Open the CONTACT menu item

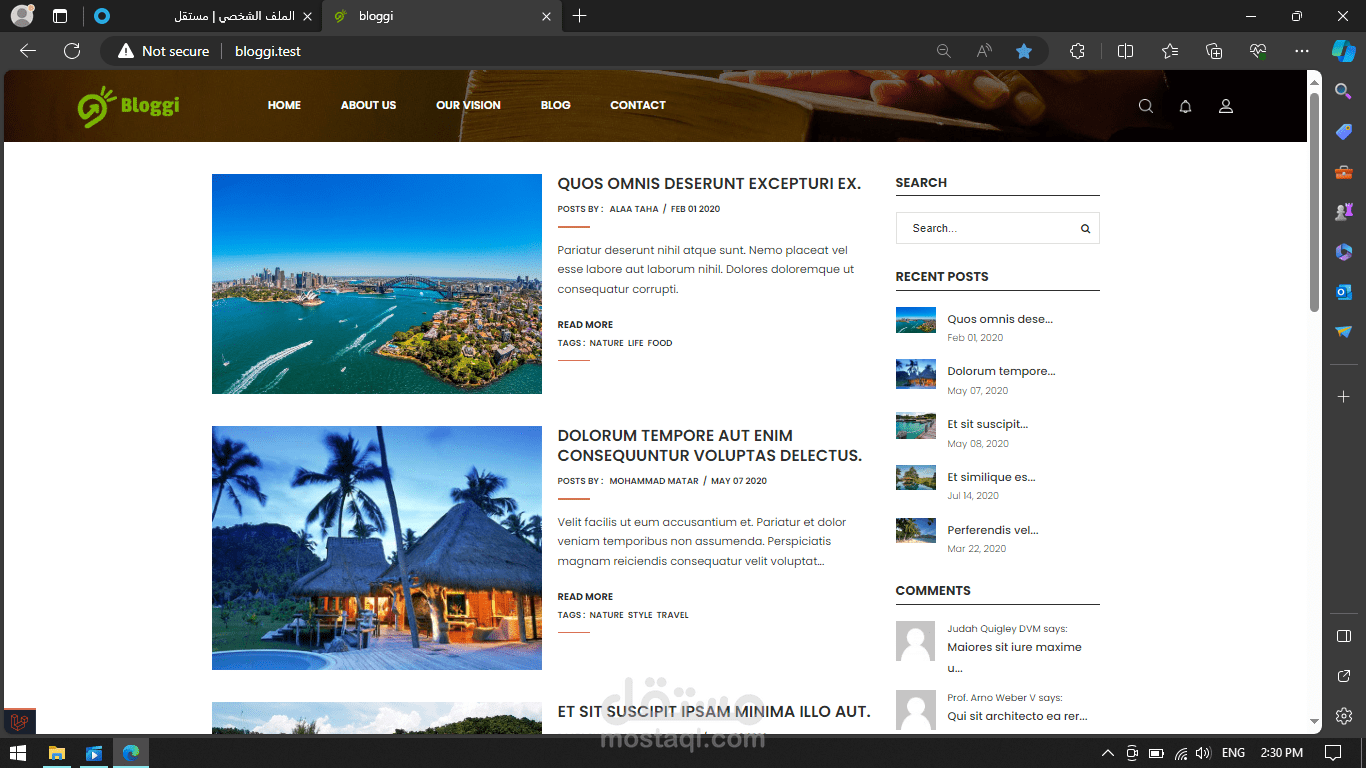click(638, 106)
